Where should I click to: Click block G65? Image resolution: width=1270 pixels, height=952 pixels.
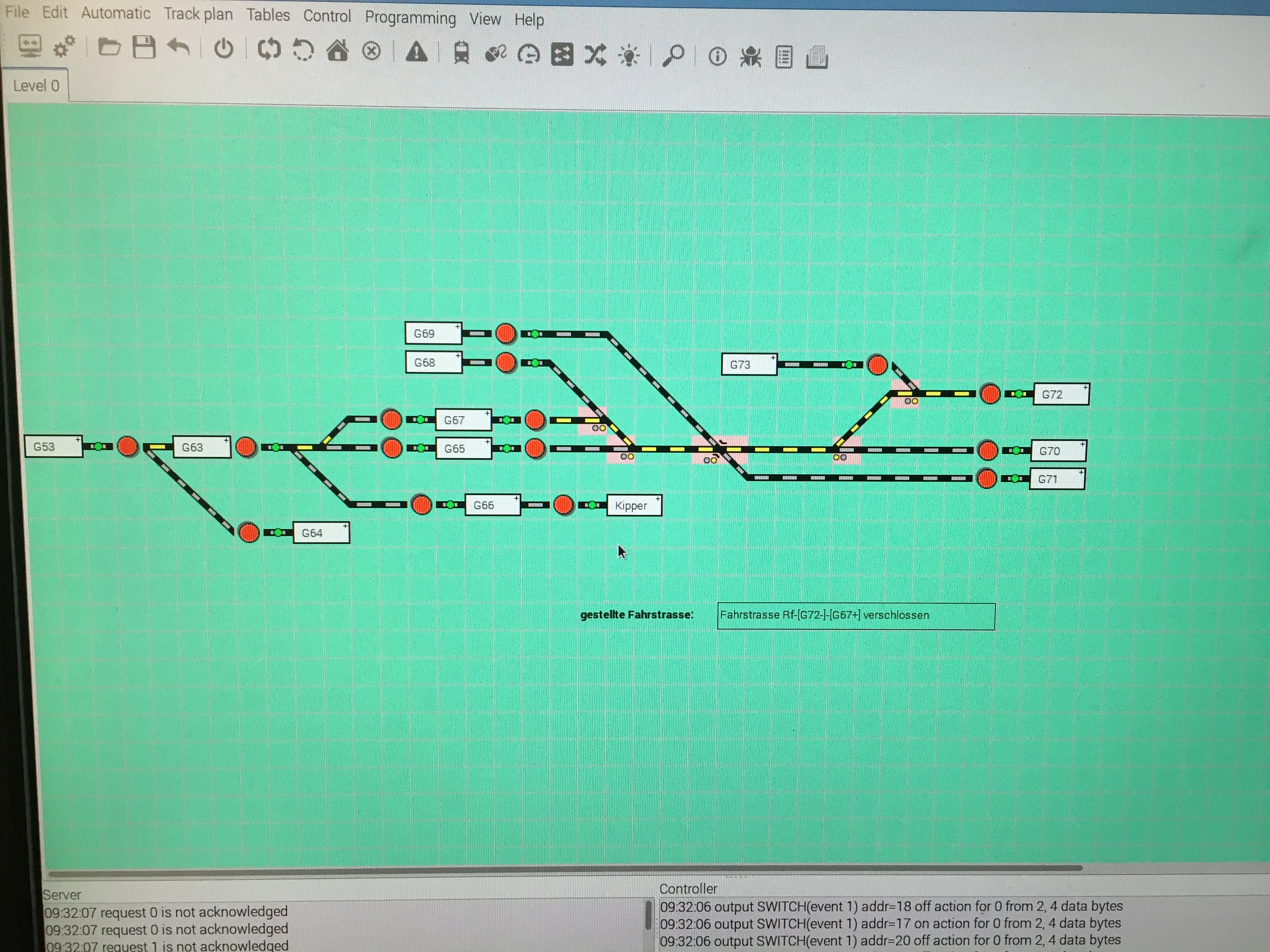(463, 449)
